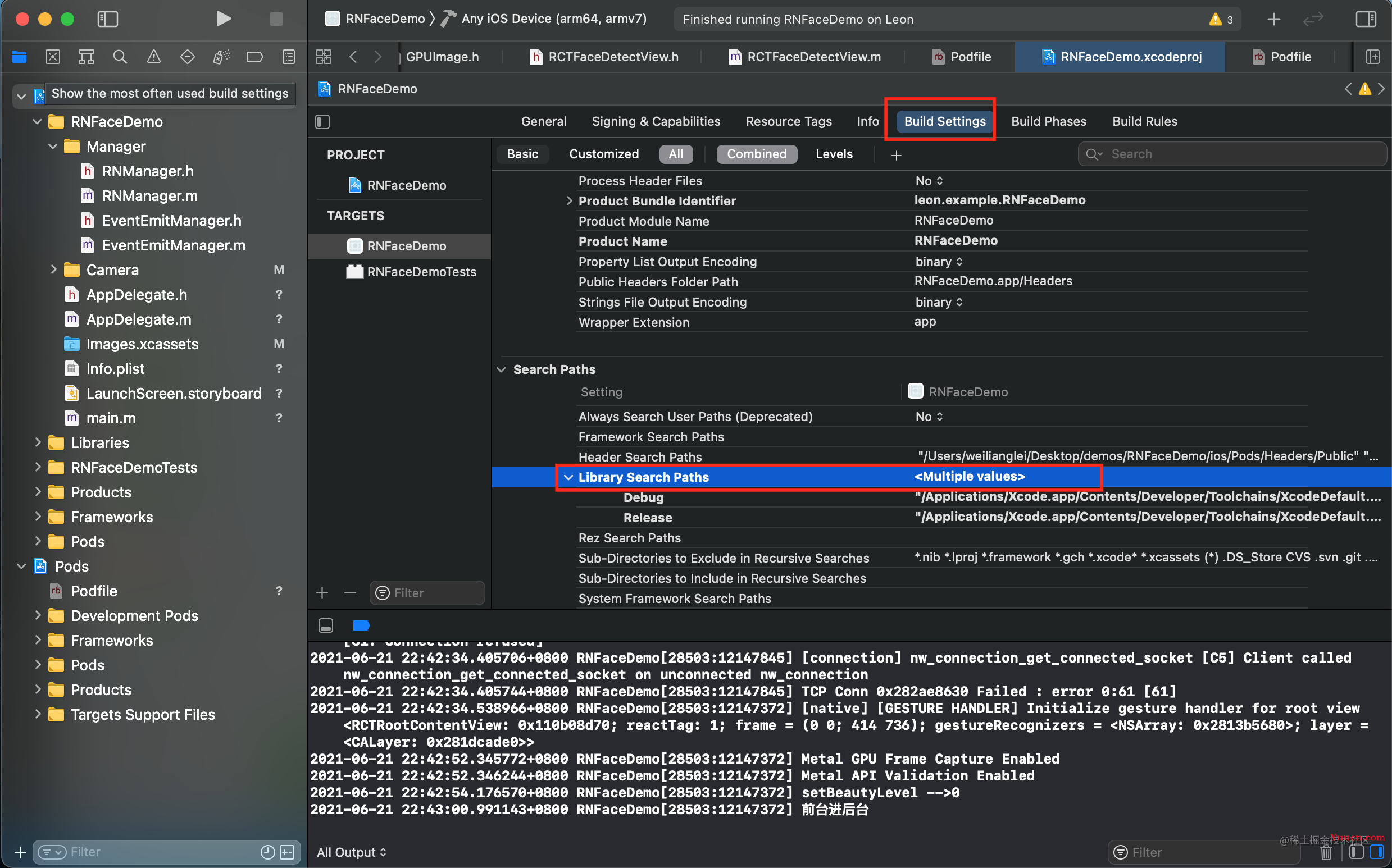Click the blue breakpoint activation icon
The width and height of the screenshot is (1392, 868).
(361, 625)
